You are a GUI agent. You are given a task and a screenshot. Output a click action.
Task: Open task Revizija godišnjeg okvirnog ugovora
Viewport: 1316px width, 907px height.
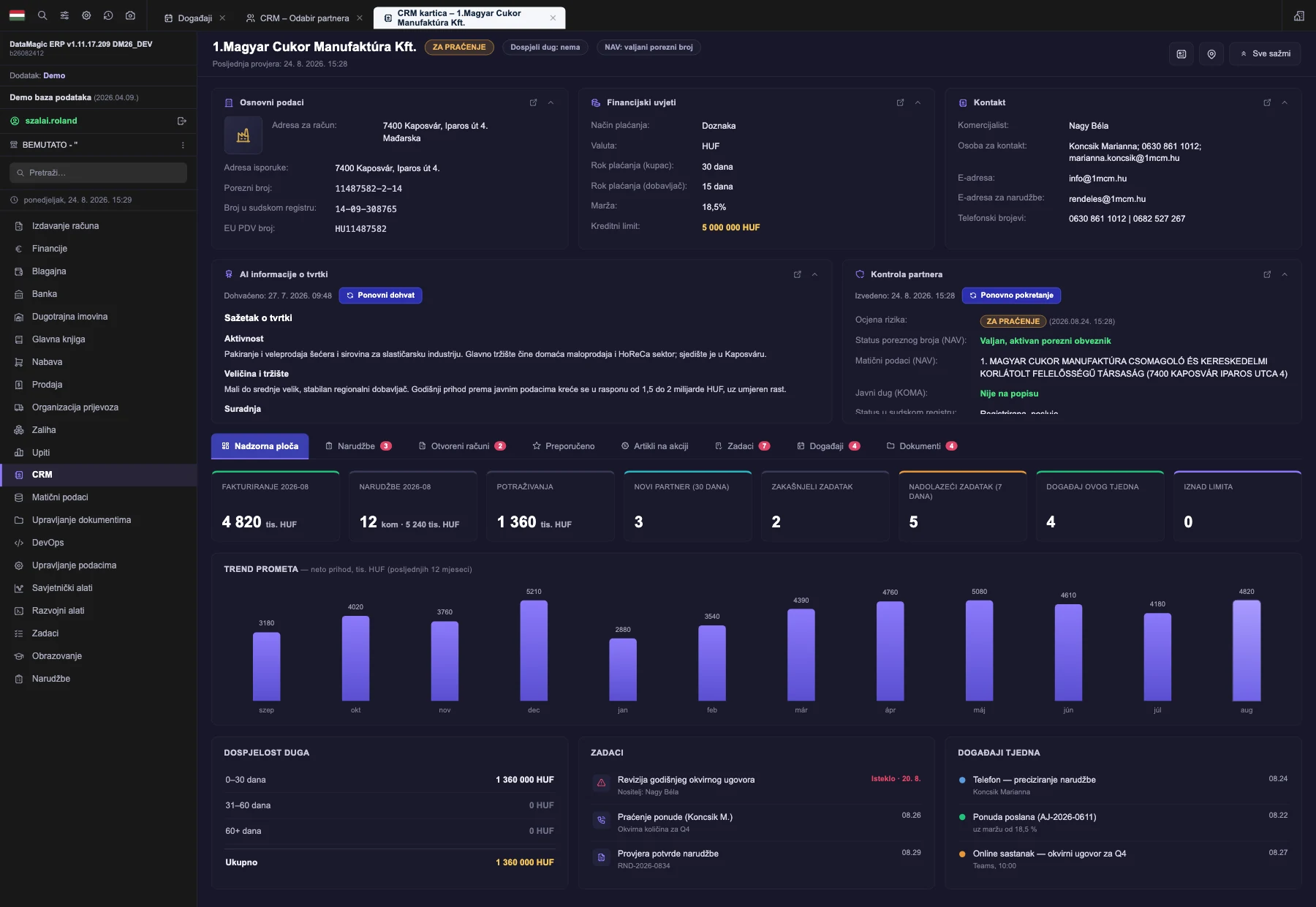756,786
